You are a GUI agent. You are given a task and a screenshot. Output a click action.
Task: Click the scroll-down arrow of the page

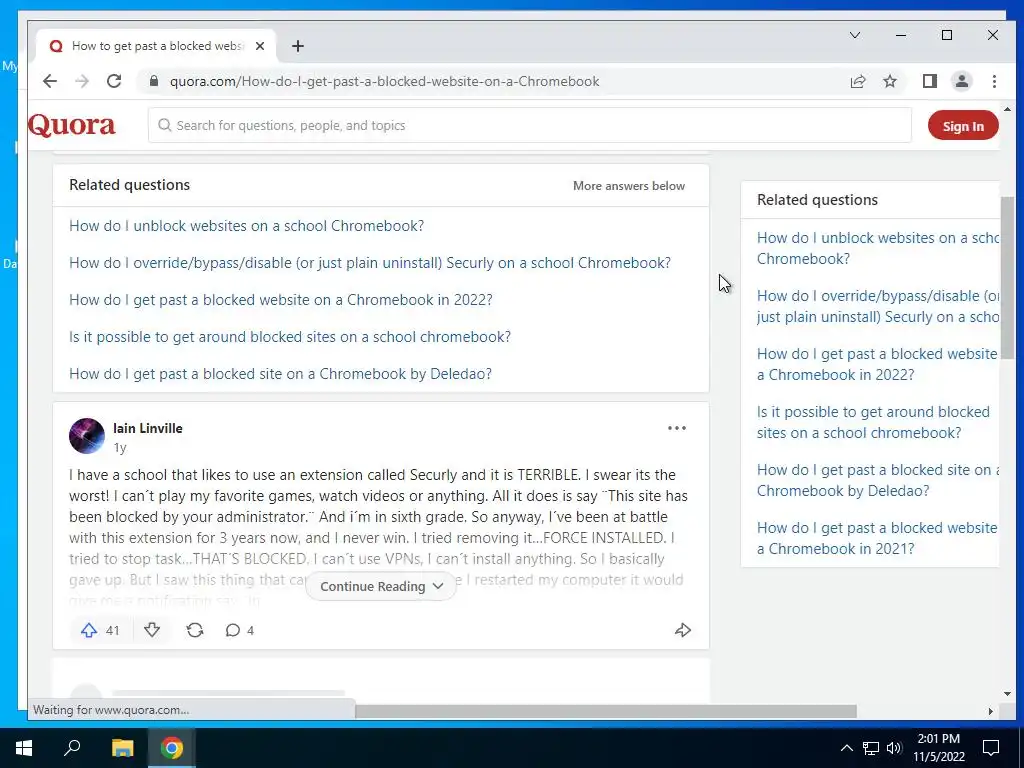(x=1007, y=694)
